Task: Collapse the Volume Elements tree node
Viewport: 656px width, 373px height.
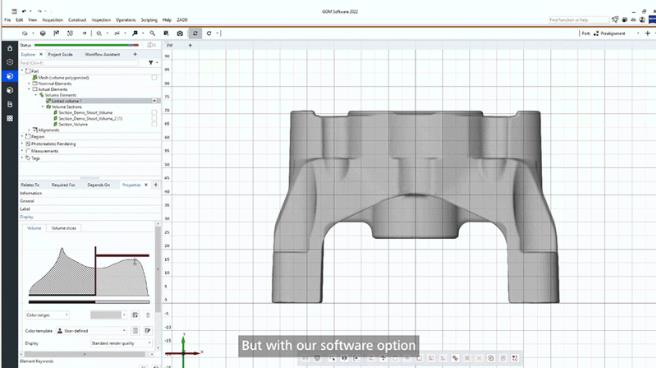Action: (36, 95)
